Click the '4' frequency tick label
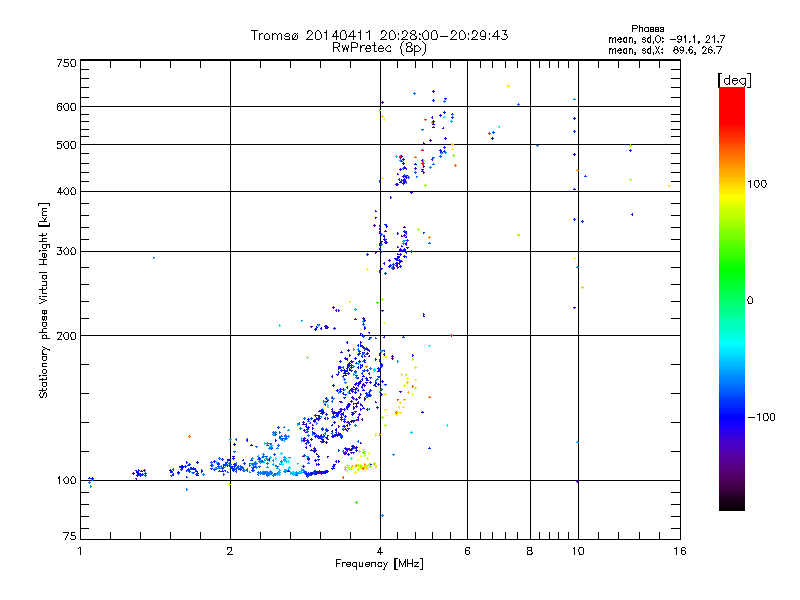Screen dimensions: 800x600 (380, 551)
